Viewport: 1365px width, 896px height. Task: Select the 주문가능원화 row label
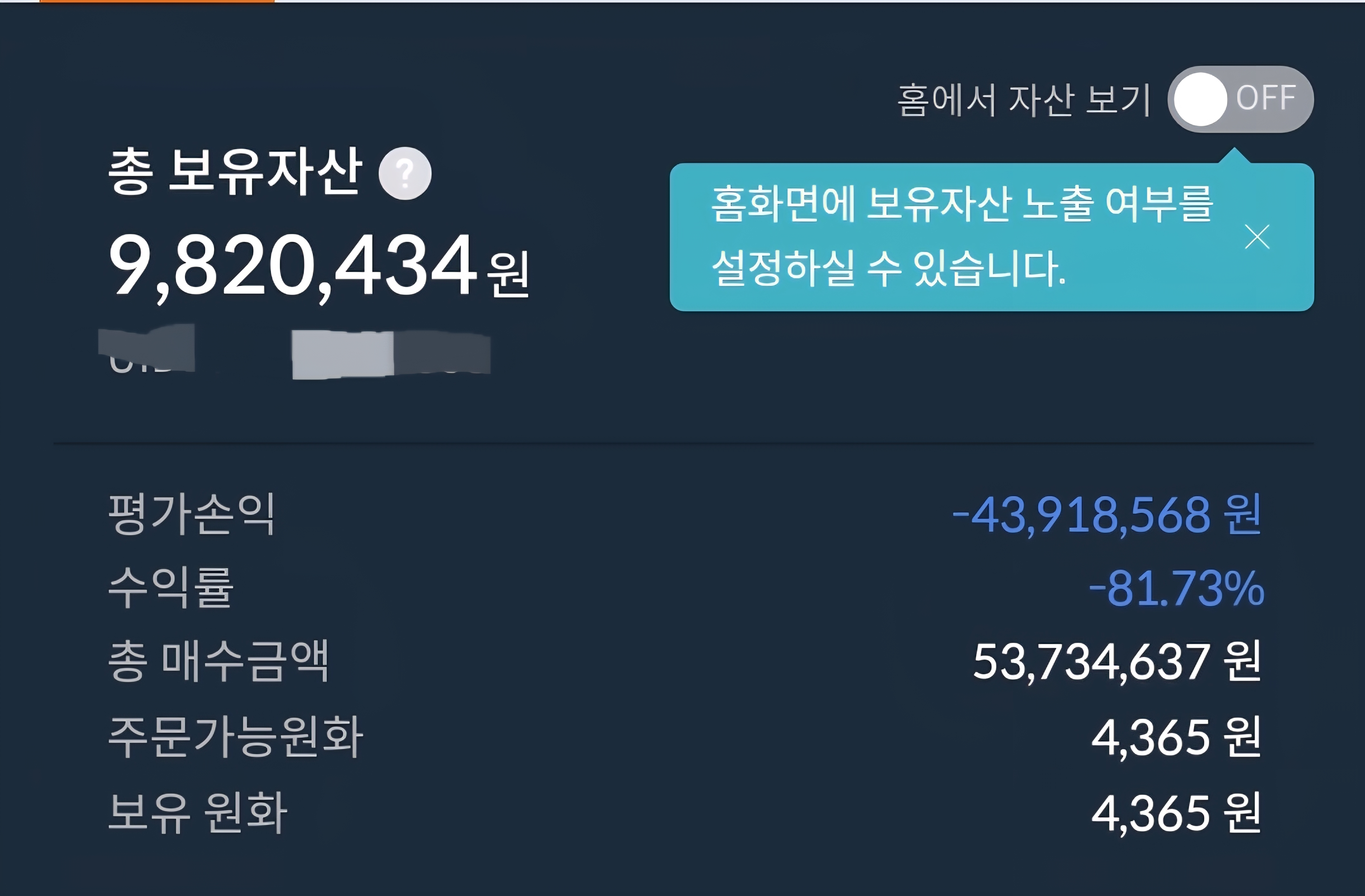click(x=236, y=737)
